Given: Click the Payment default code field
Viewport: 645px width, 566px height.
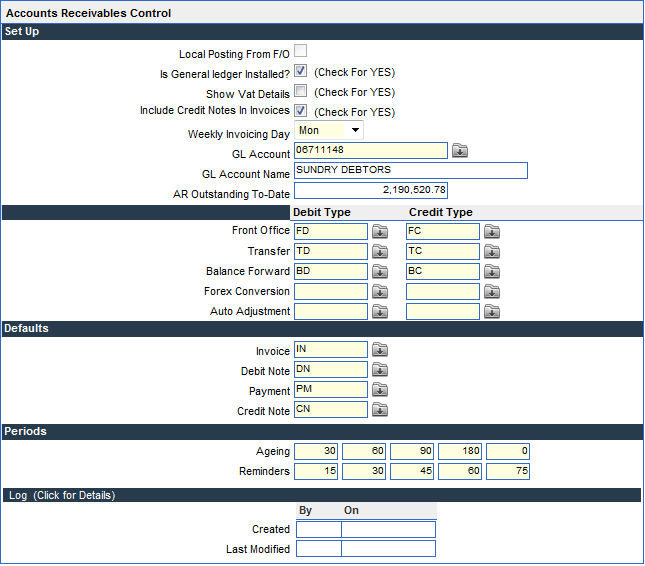Looking at the screenshot, I should click(x=330, y=390).
